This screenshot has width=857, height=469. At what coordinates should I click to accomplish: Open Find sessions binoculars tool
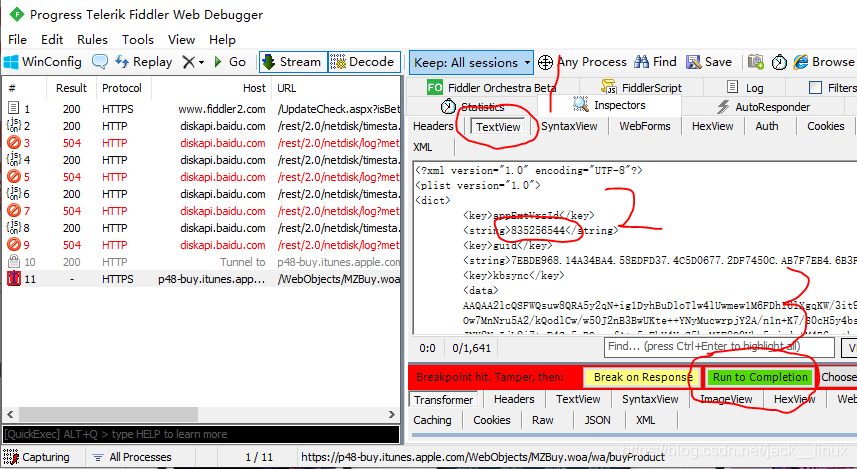point(655,62)
